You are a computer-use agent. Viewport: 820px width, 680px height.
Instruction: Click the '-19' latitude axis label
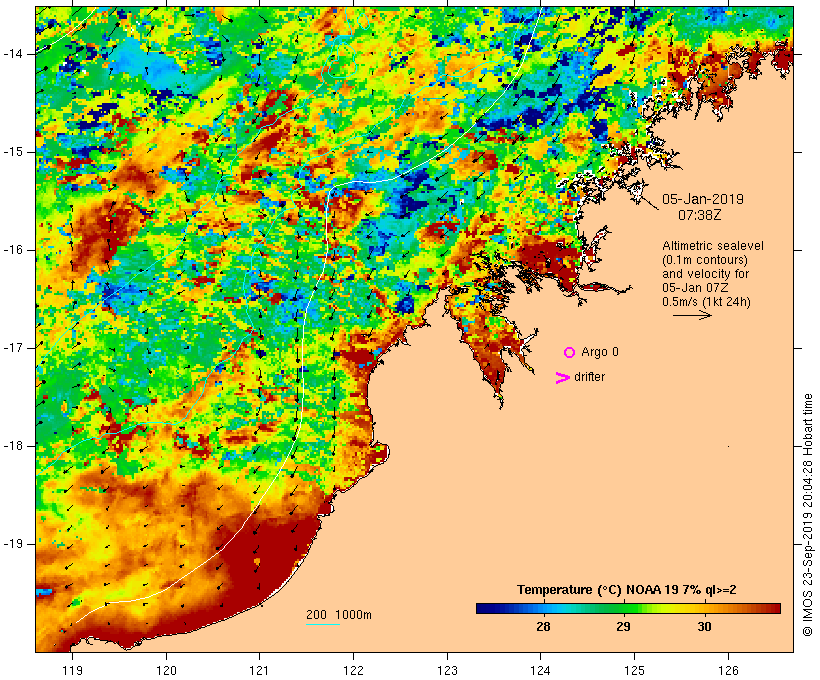[12, 544]
